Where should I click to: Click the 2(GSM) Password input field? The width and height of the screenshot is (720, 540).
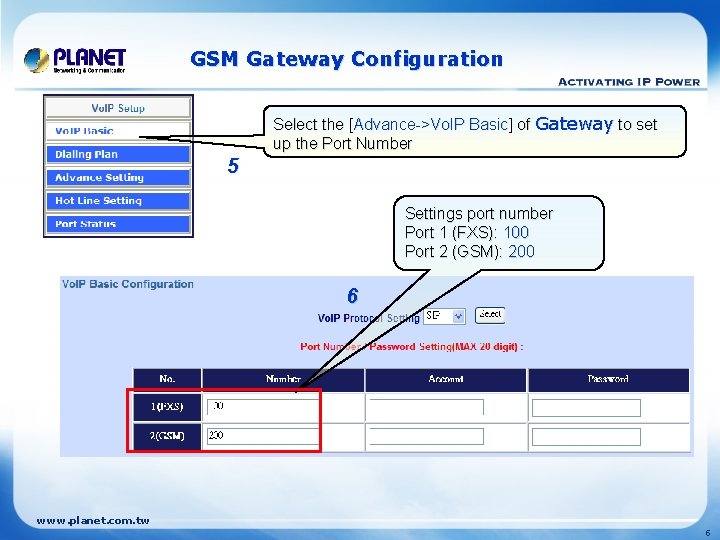pyautogui.click(x=586, y=437)
